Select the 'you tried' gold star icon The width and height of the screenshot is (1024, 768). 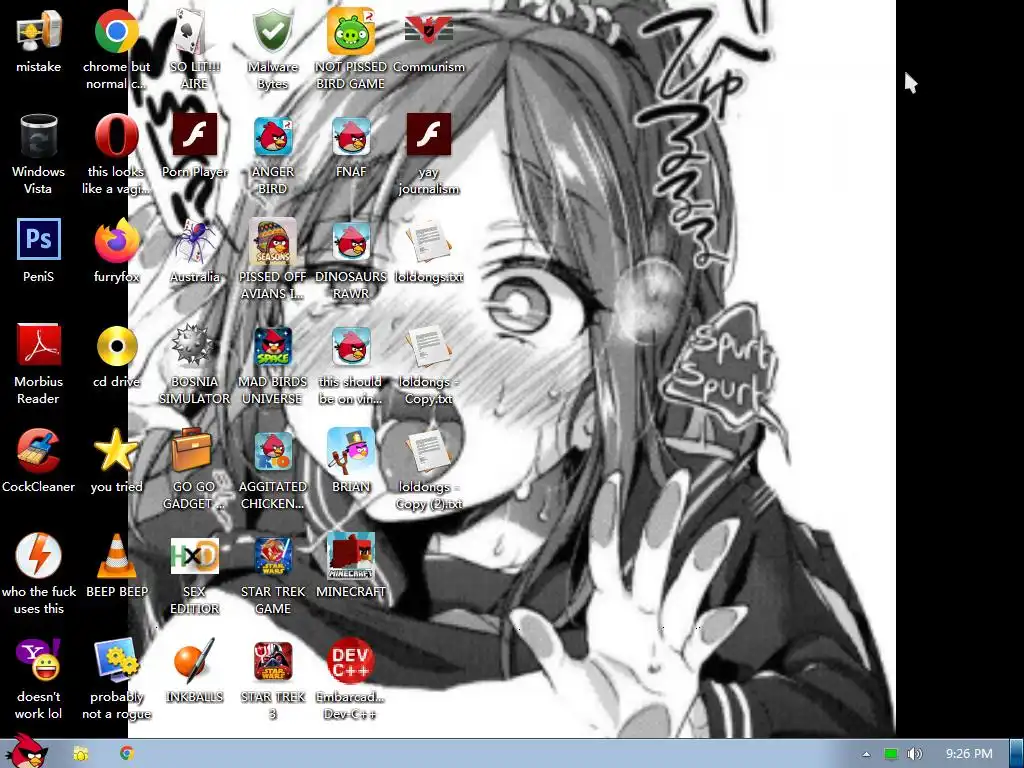116,451
